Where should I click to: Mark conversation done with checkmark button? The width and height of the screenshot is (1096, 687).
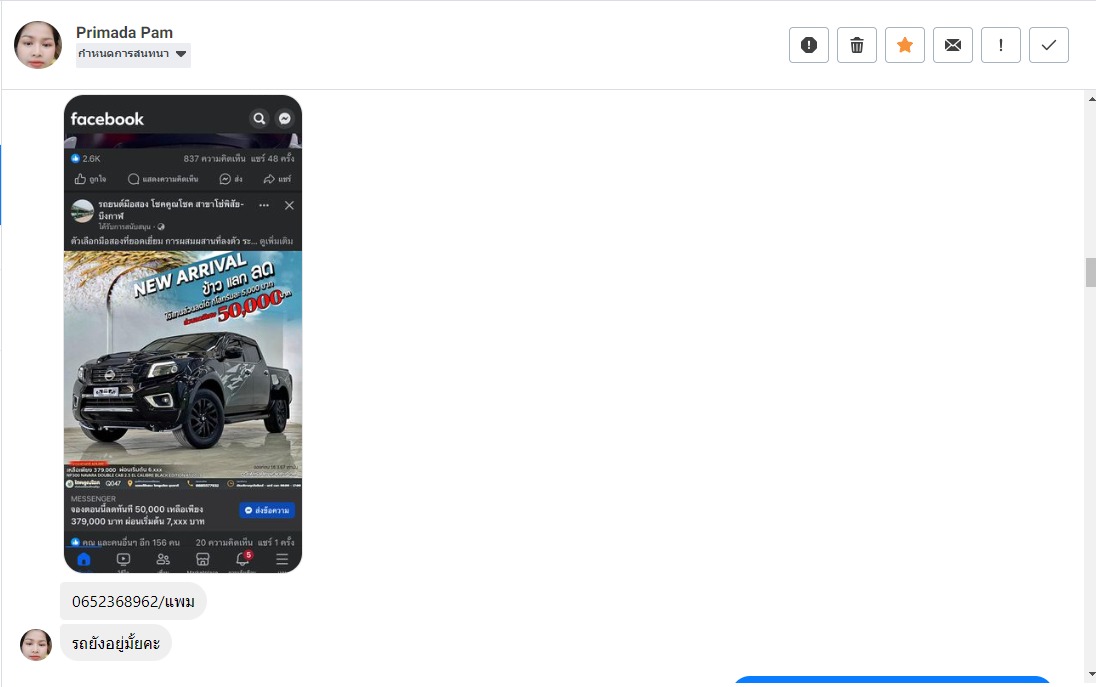pos(1048,45)
